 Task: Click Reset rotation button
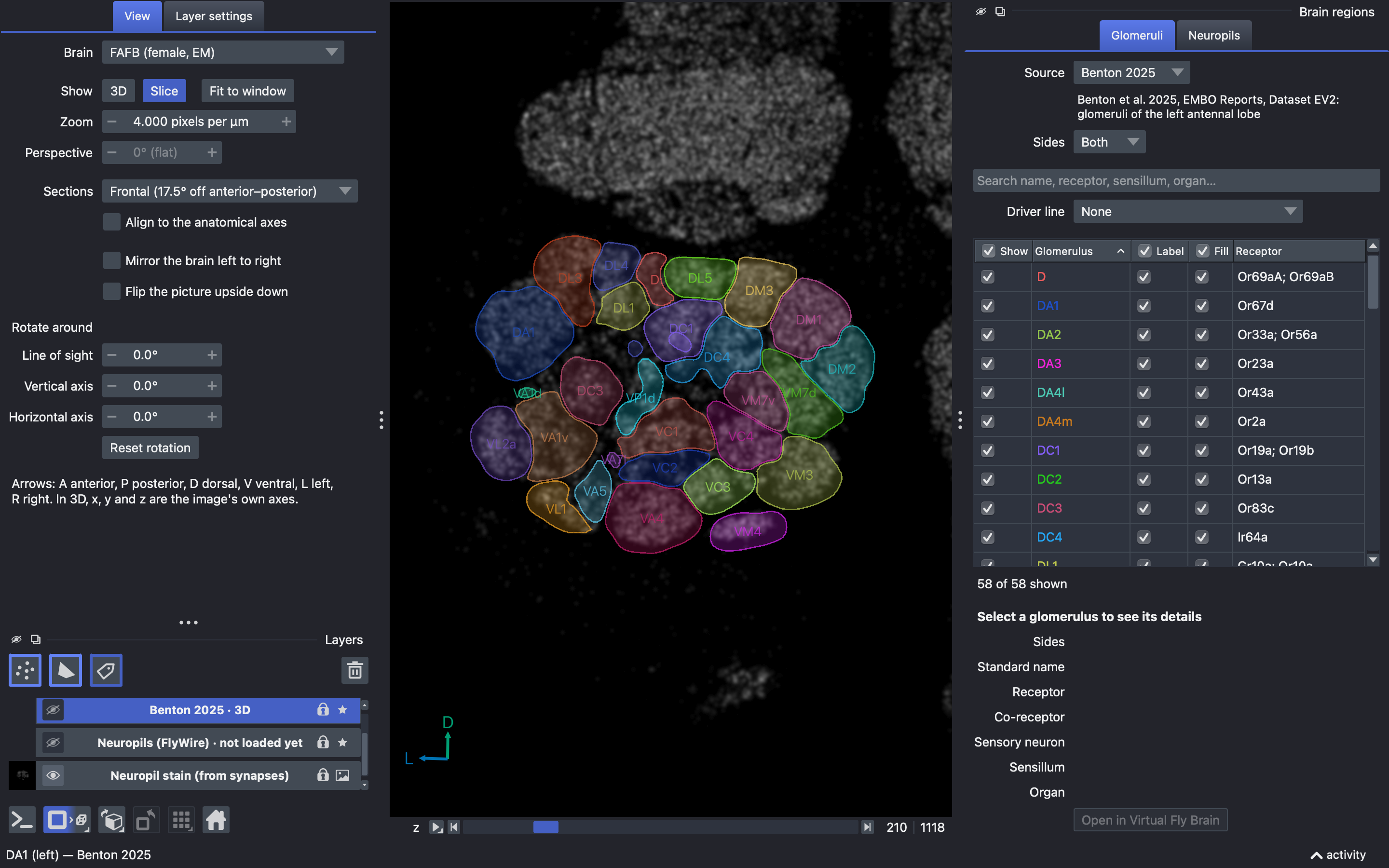(150, 448)
